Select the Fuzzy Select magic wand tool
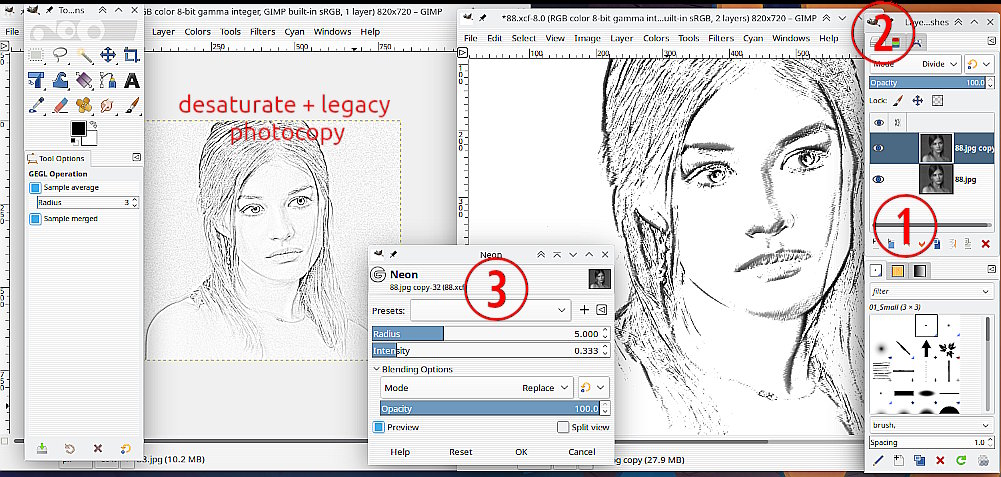This screenshot has width=1001, height=477. coord(84,56)
